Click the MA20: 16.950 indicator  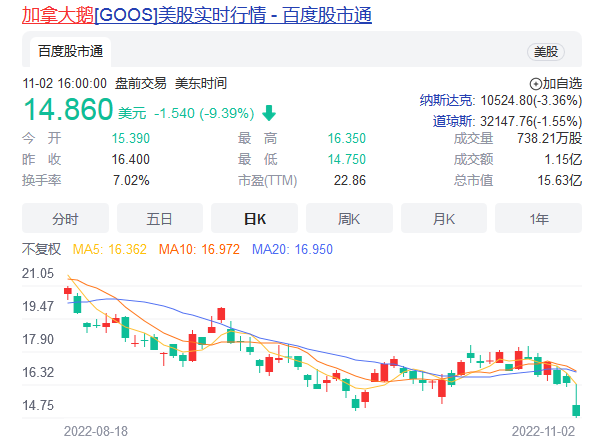pos(292,249)
